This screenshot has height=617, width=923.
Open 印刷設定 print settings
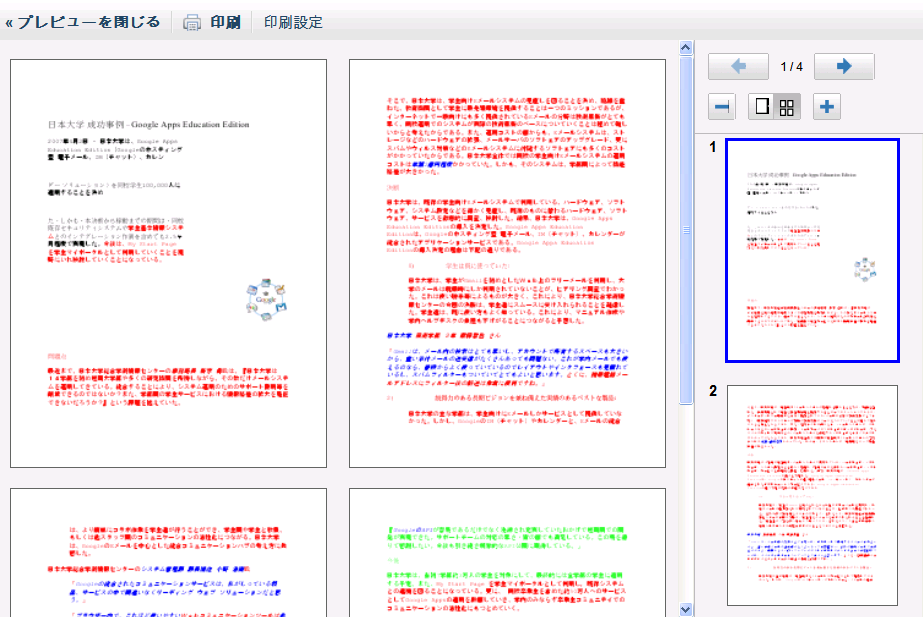293,22
